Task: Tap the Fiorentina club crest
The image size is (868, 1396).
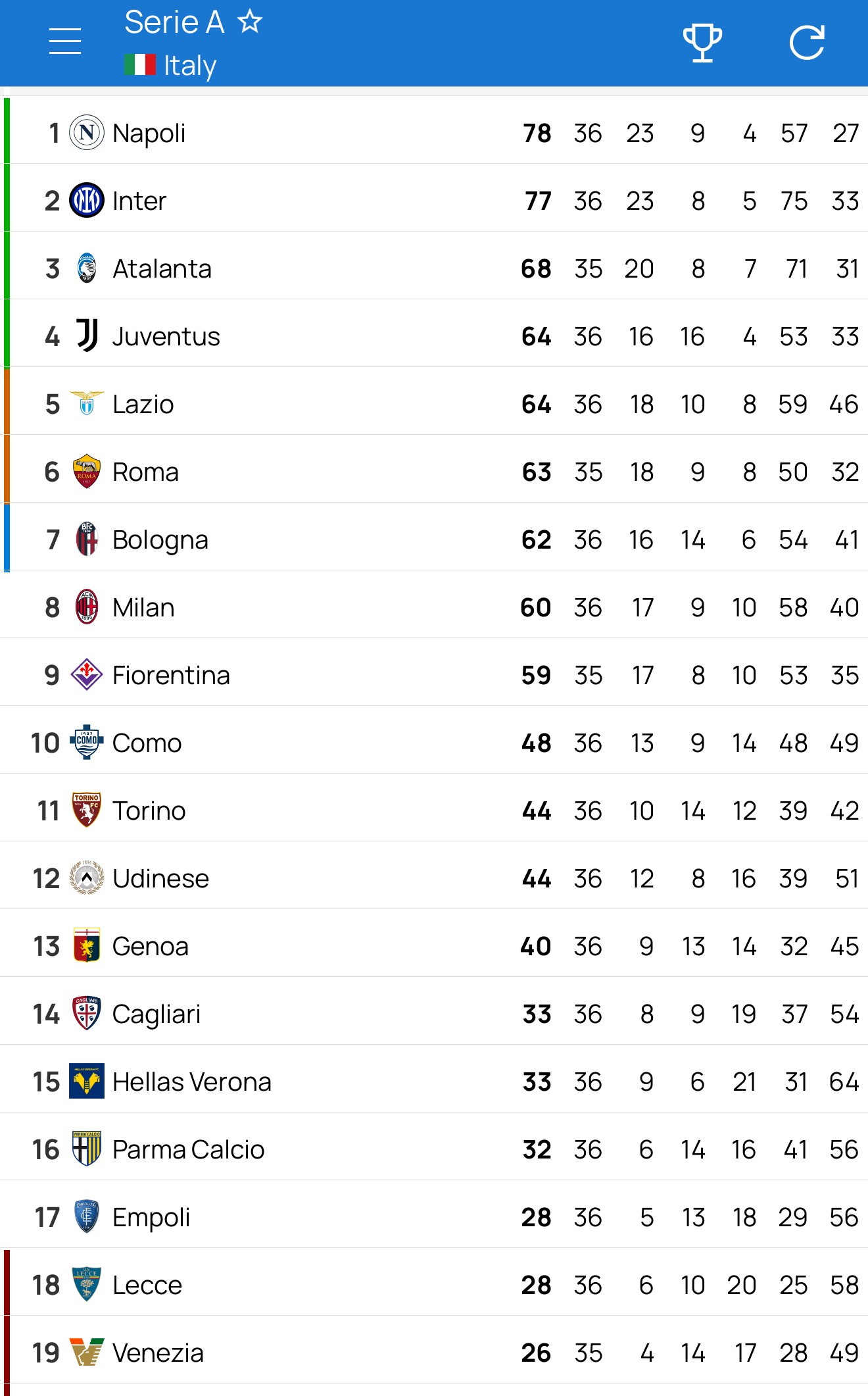Action: pos(87,675)
